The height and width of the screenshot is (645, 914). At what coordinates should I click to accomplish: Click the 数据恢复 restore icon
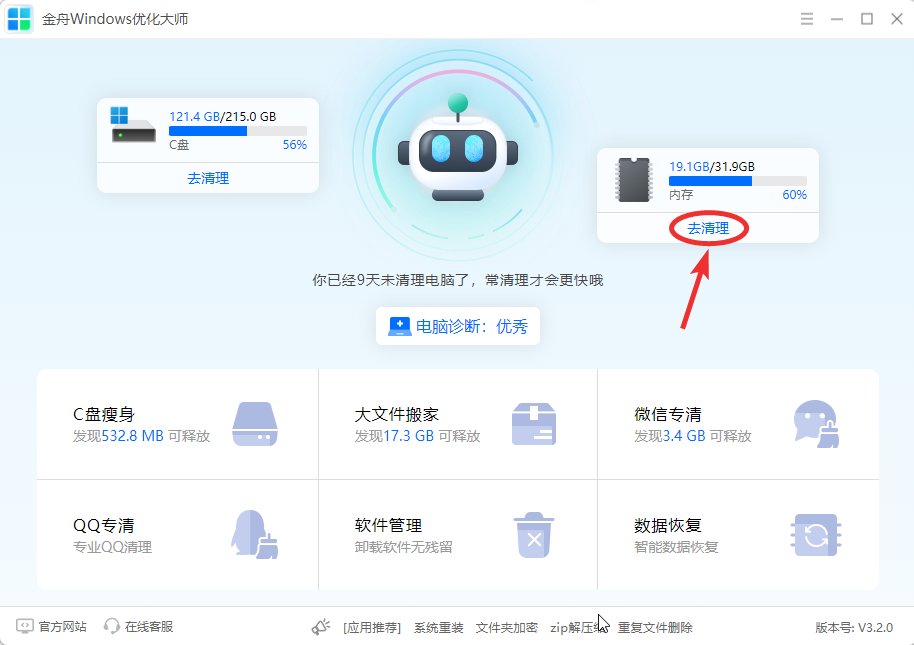[816, 534]
